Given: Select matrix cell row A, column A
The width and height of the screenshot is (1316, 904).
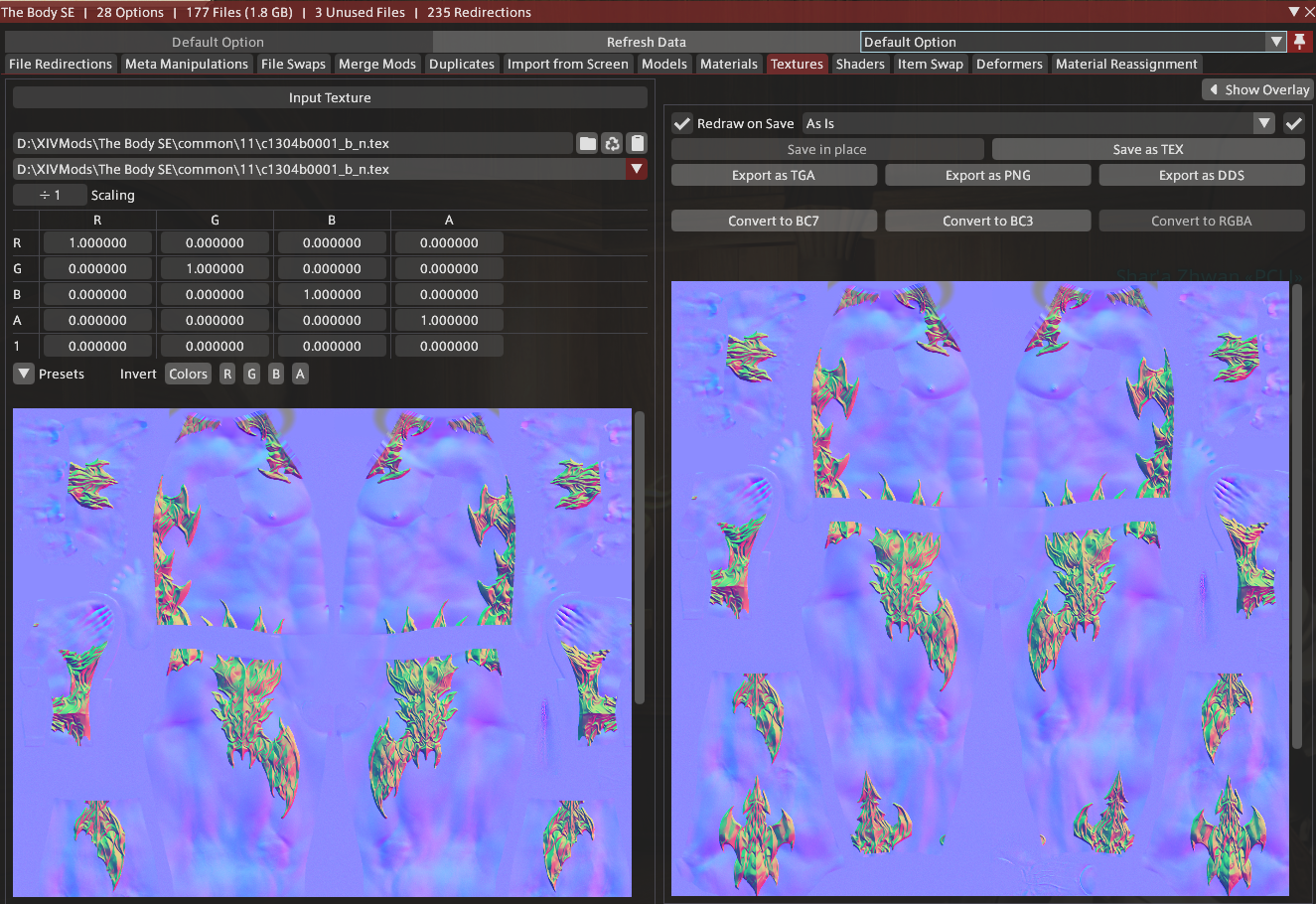Looking at the screenshot, I should (449, 320).
